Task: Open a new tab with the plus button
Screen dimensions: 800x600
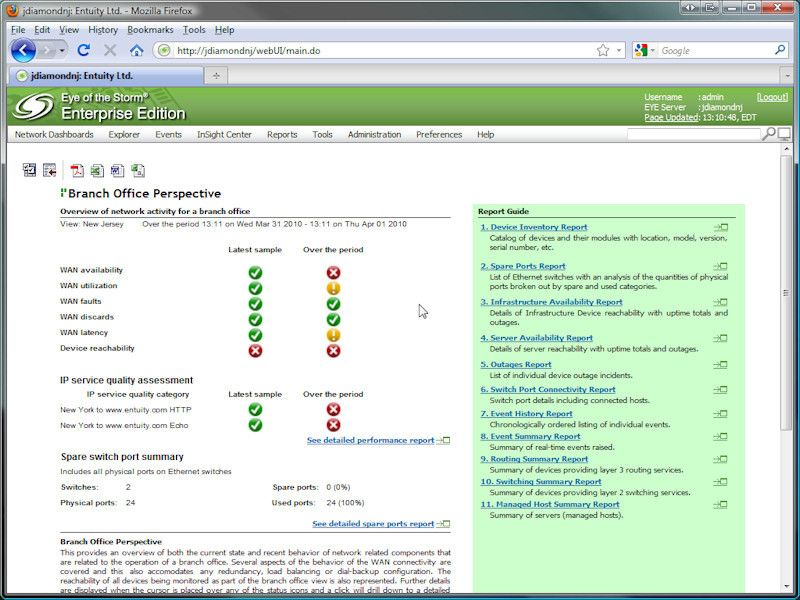Action: pyautogui.click(x=216, y=76)
